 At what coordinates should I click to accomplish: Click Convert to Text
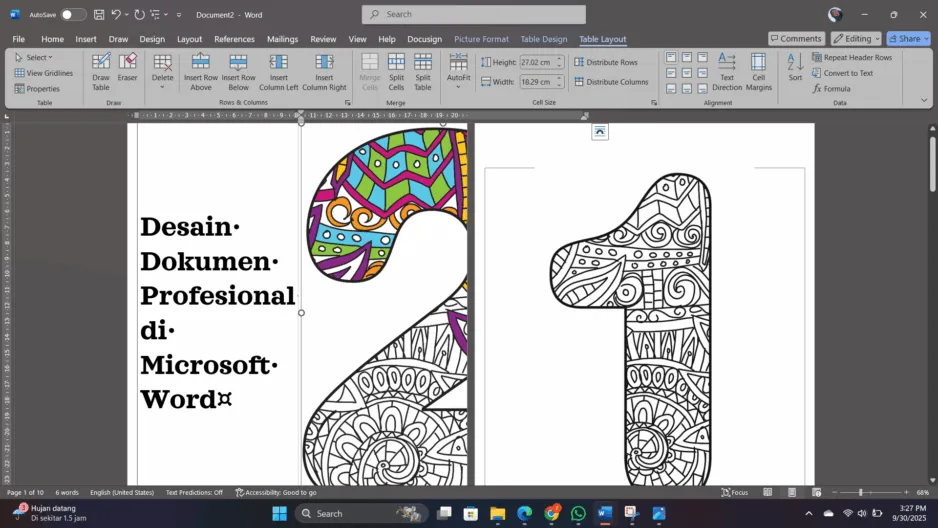pos(842,73)
